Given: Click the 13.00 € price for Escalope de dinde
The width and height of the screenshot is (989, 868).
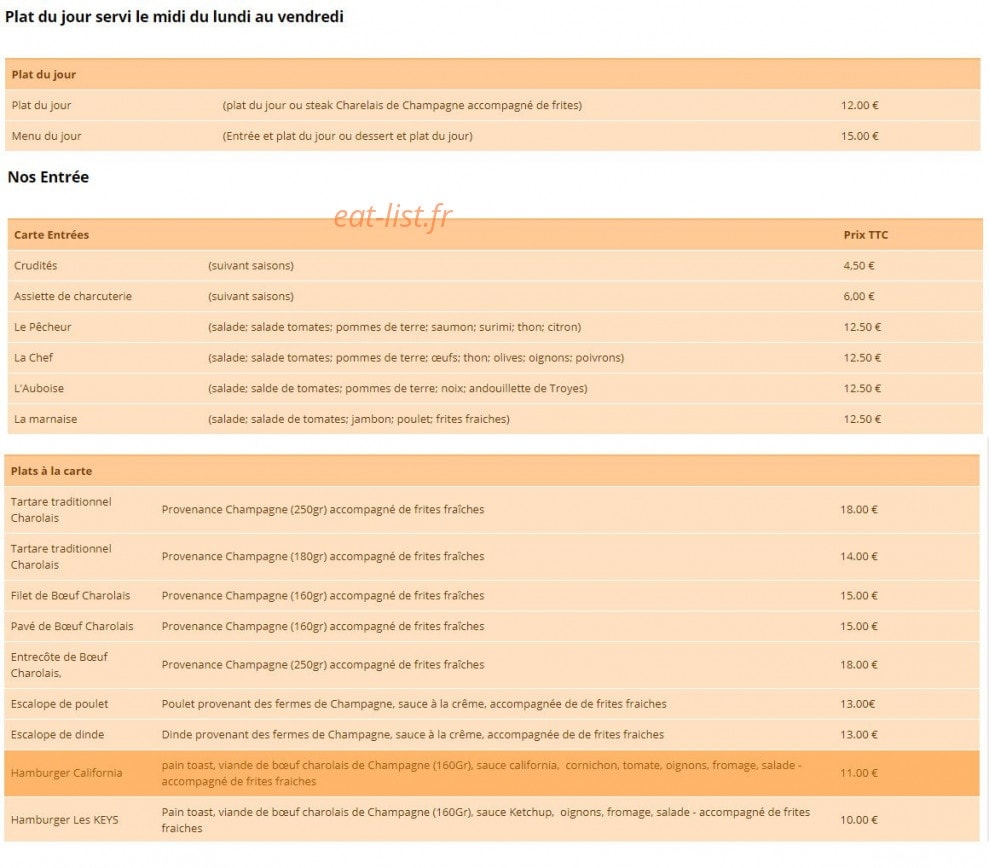Looking at the screenshot, I should [x=858, y=735].
